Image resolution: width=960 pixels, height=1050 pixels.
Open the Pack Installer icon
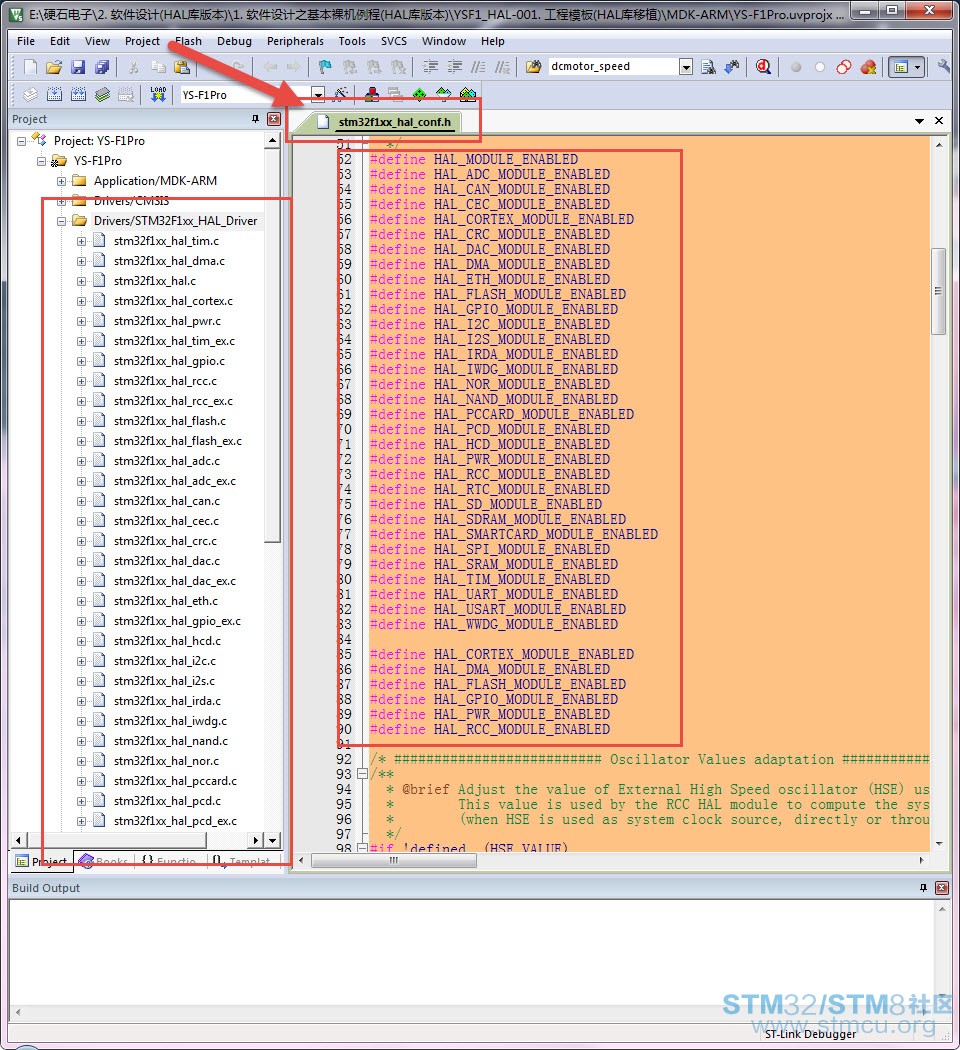468,95
